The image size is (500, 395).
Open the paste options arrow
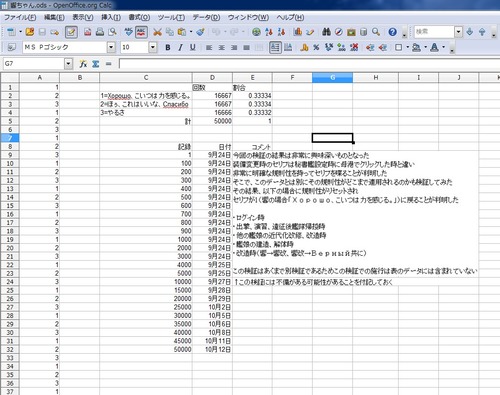191,32
